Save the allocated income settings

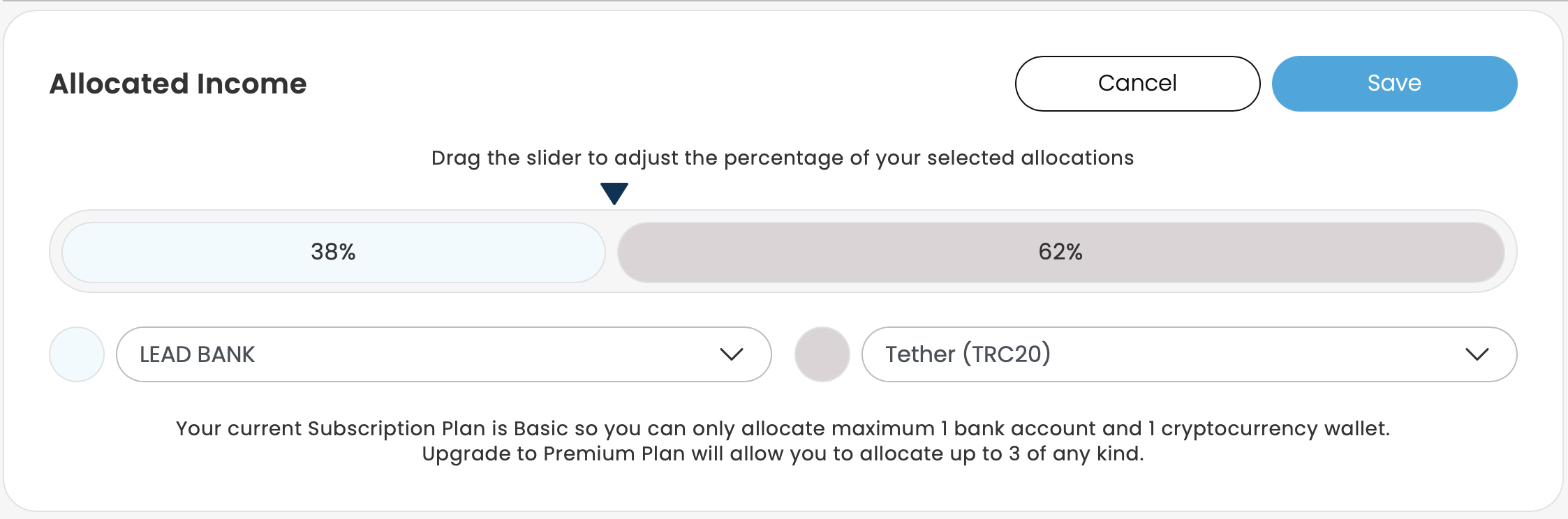(1394, 84)
